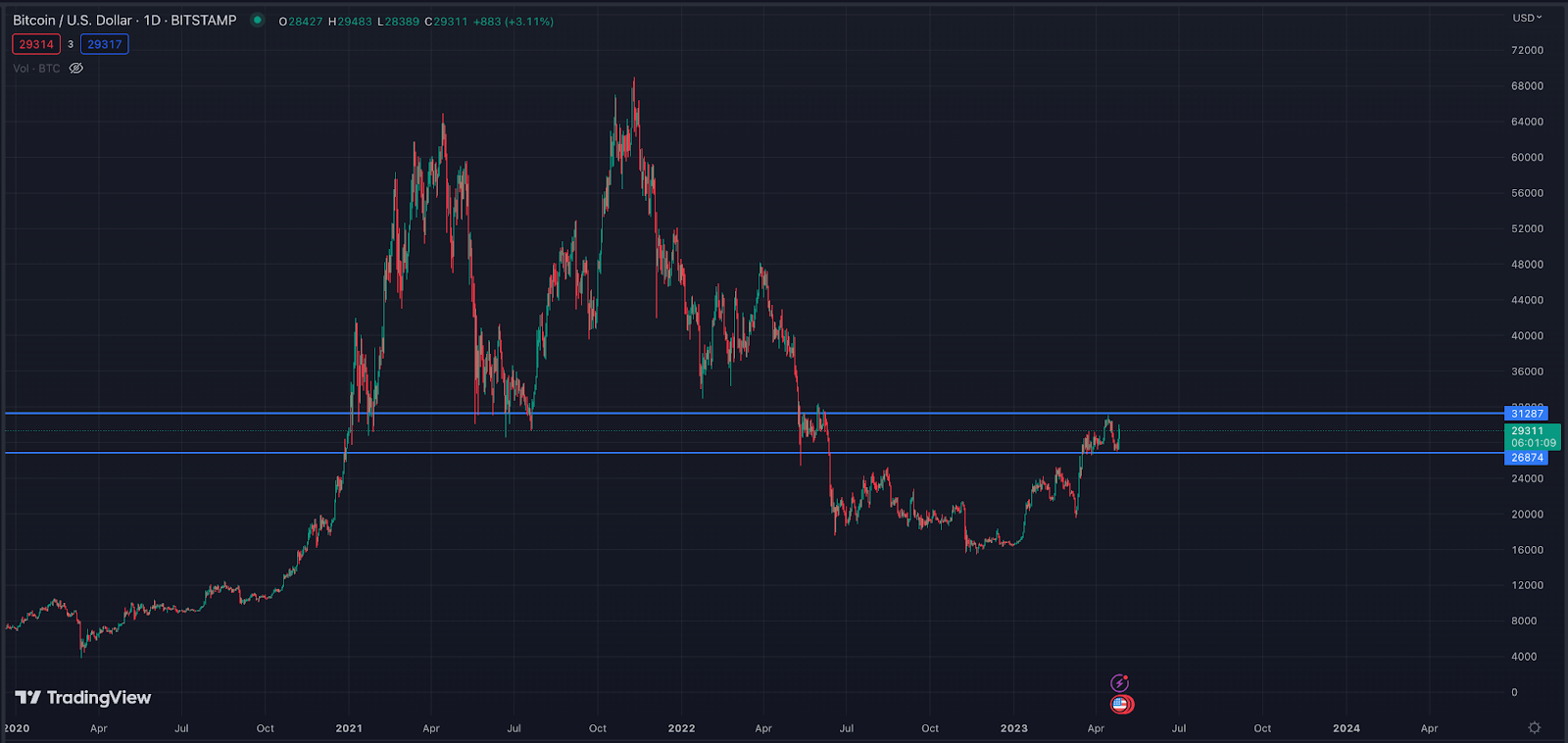Click the Vol · BTC indicator label
The width and height of the screenshot is (1568, 743).
[36, 69]
